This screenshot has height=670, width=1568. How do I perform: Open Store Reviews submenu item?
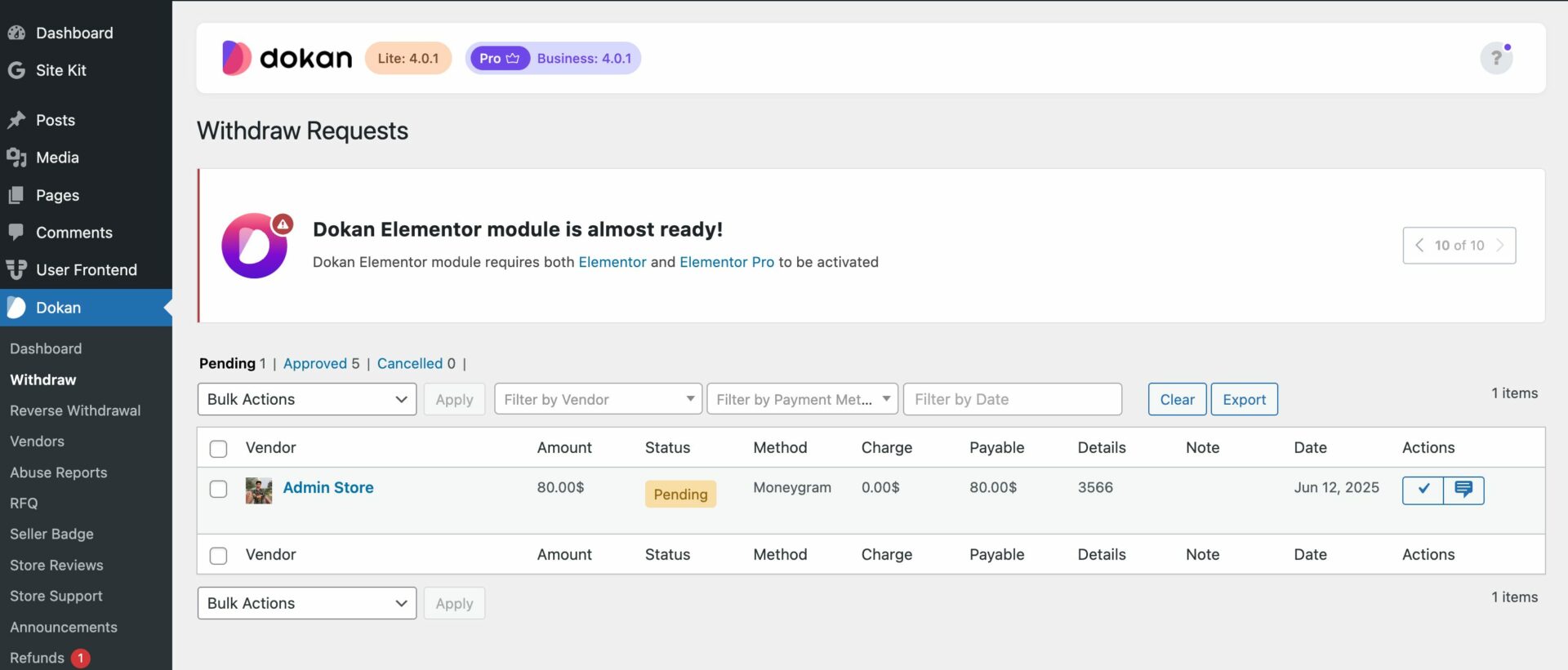pyautogui.click(x=56, y=565)
